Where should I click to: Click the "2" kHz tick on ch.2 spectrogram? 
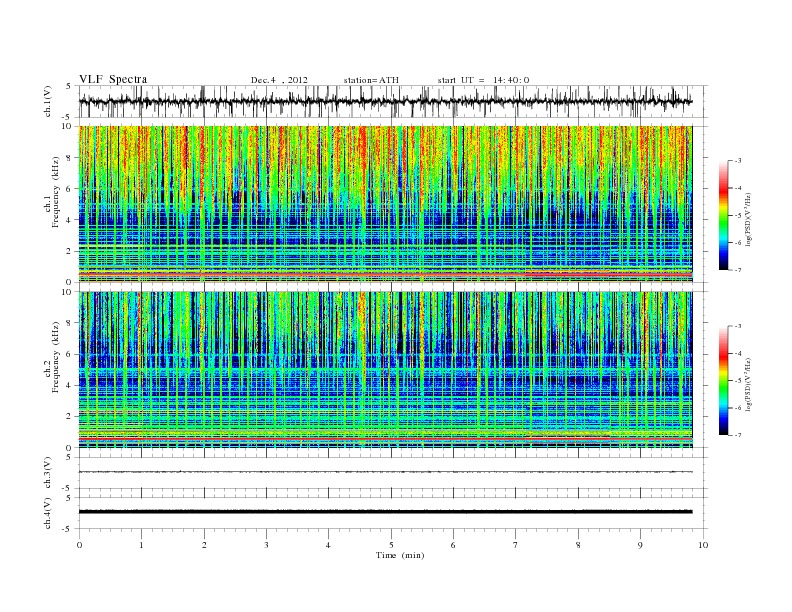69,417
